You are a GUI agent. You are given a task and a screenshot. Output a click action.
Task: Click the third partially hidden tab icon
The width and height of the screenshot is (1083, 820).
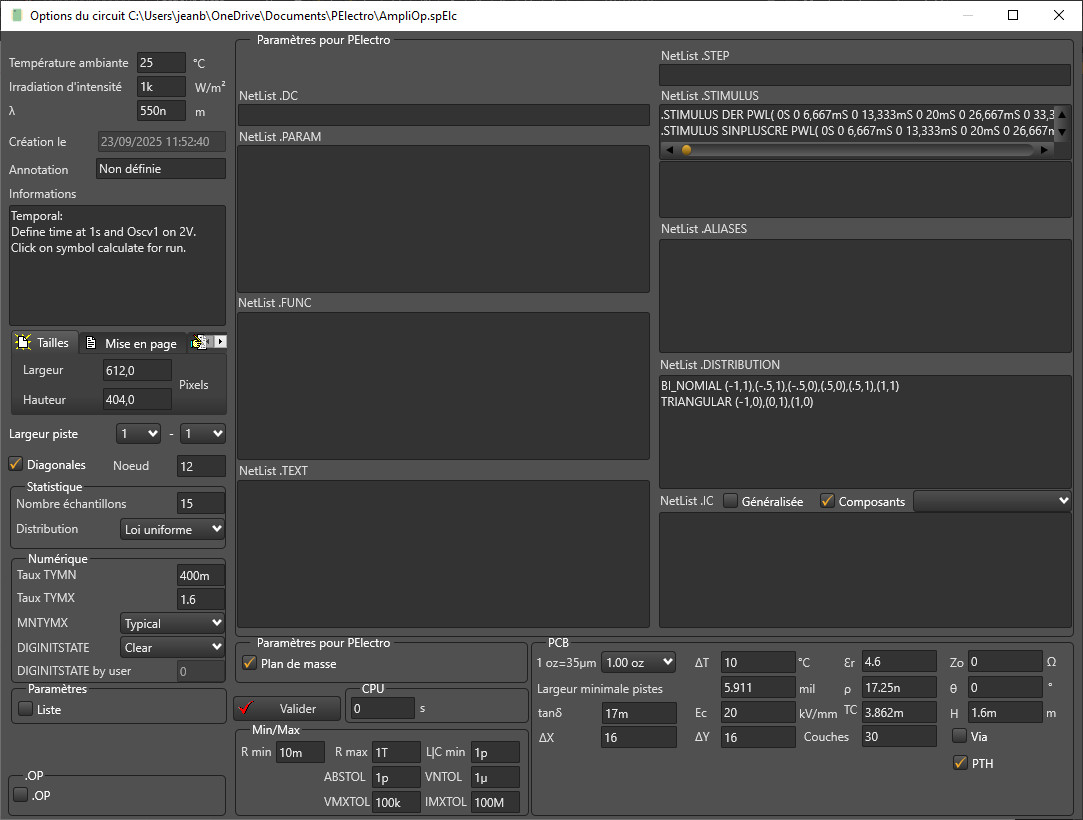coord(200,342)
